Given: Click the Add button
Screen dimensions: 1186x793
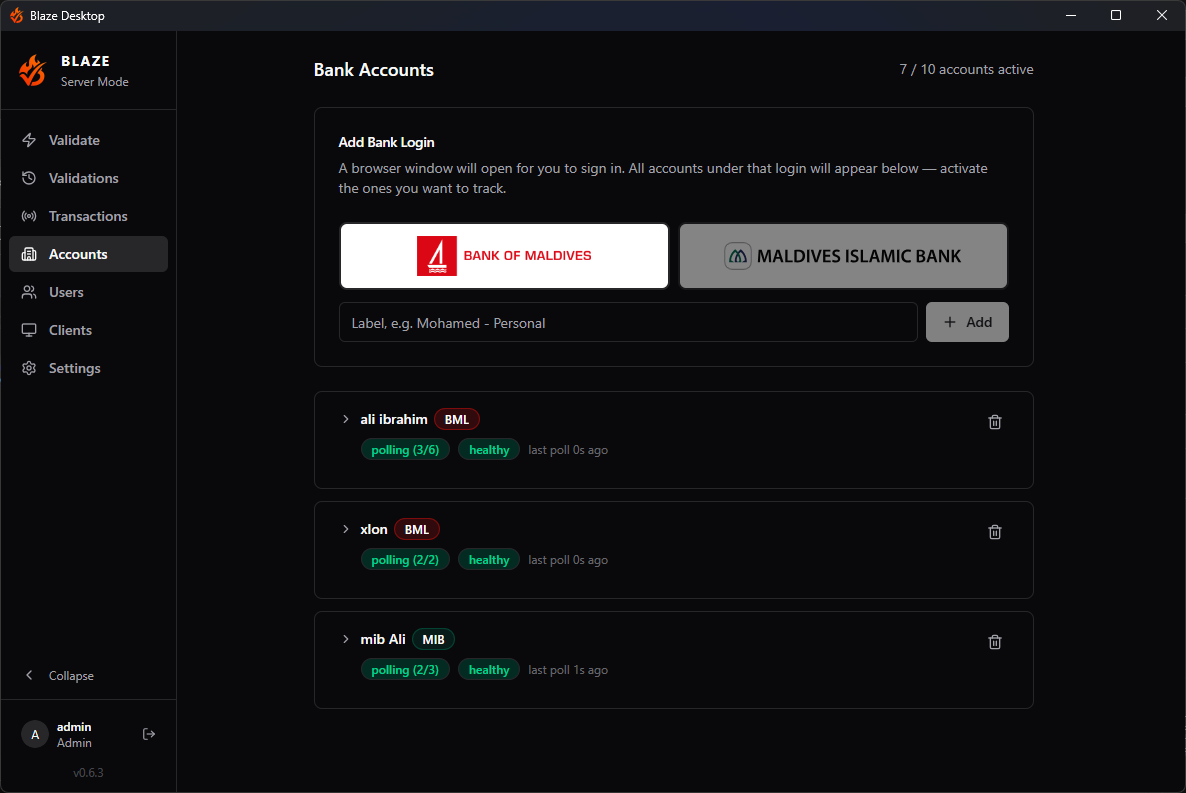Looking at the screenshot, I should 967,321.
